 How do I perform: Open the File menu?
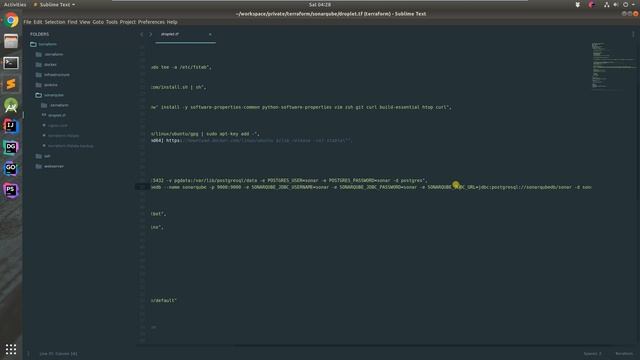(x=27, y=22)
